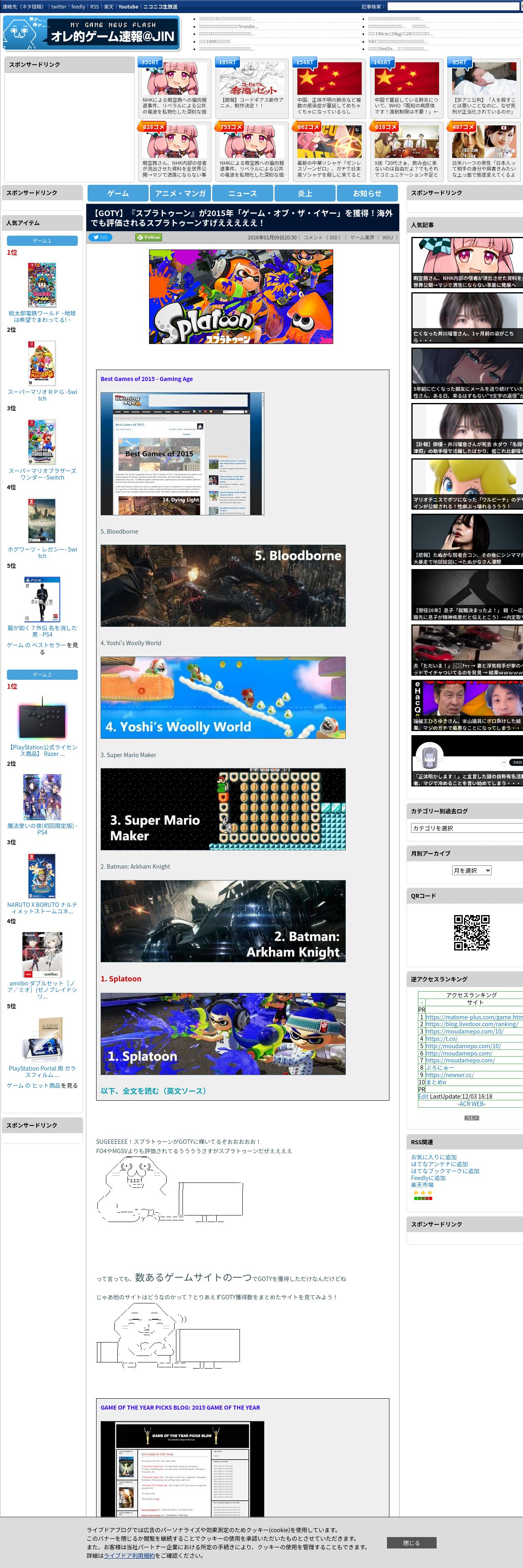Click the 4. Yoshi's Woolly World image
This screenshot has height=1568, width=523.
click(223, 698)
